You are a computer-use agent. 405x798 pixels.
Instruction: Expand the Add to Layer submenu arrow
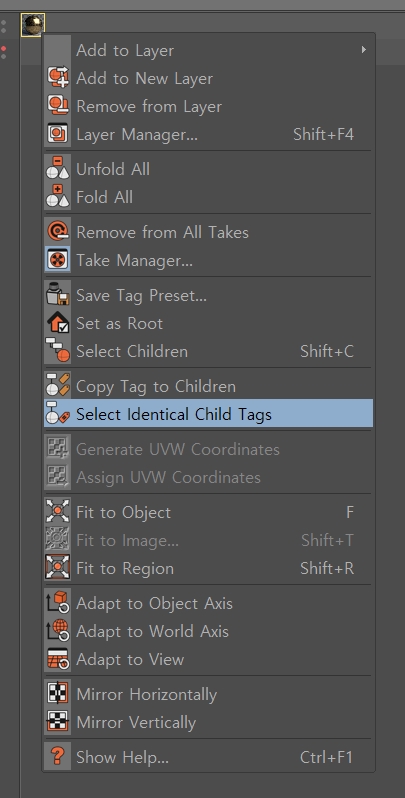click(x=363, y=49)
